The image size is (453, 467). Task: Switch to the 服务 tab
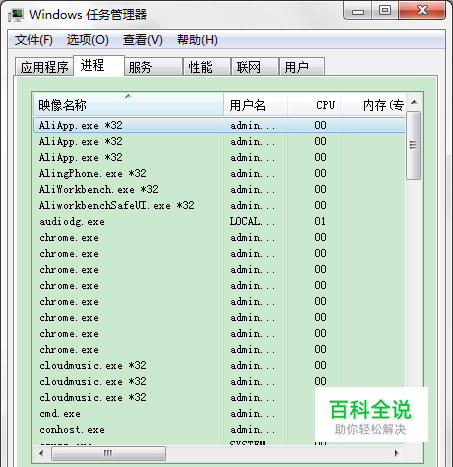(154, 67)
